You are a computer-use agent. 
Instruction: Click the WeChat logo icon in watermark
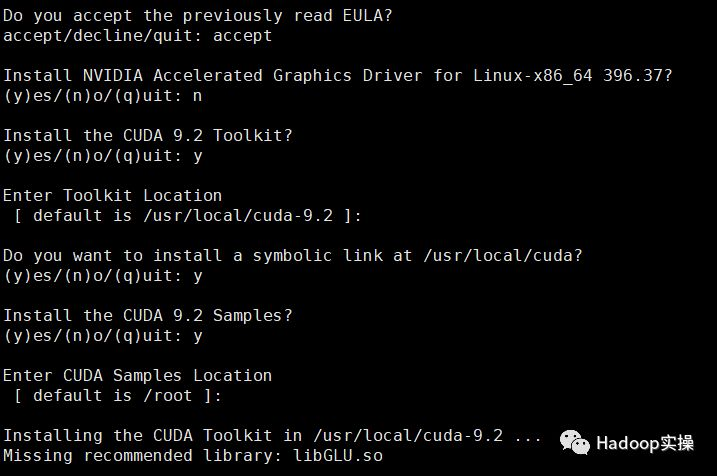click(575, 442)
